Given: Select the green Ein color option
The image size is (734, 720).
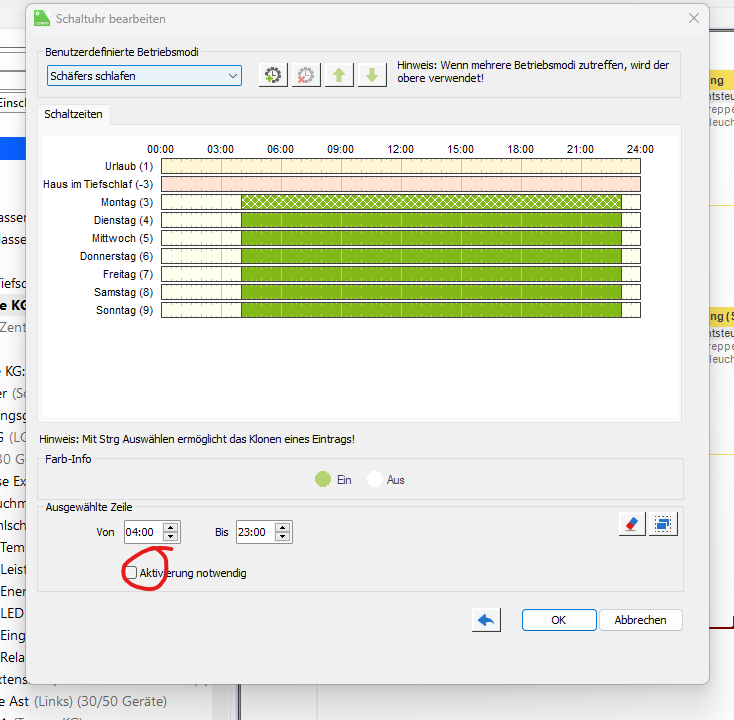Looking at the screenshot, I should point(323,480).
